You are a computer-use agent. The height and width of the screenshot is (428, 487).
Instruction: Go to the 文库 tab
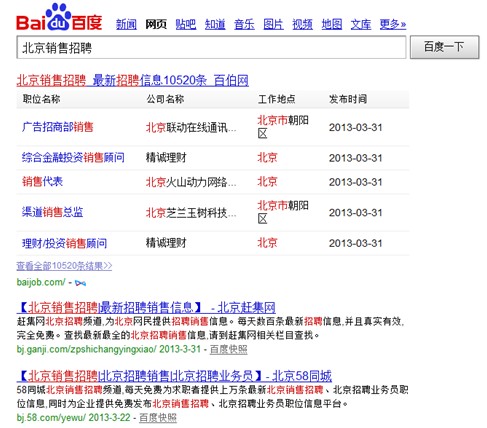click(361, 24)
